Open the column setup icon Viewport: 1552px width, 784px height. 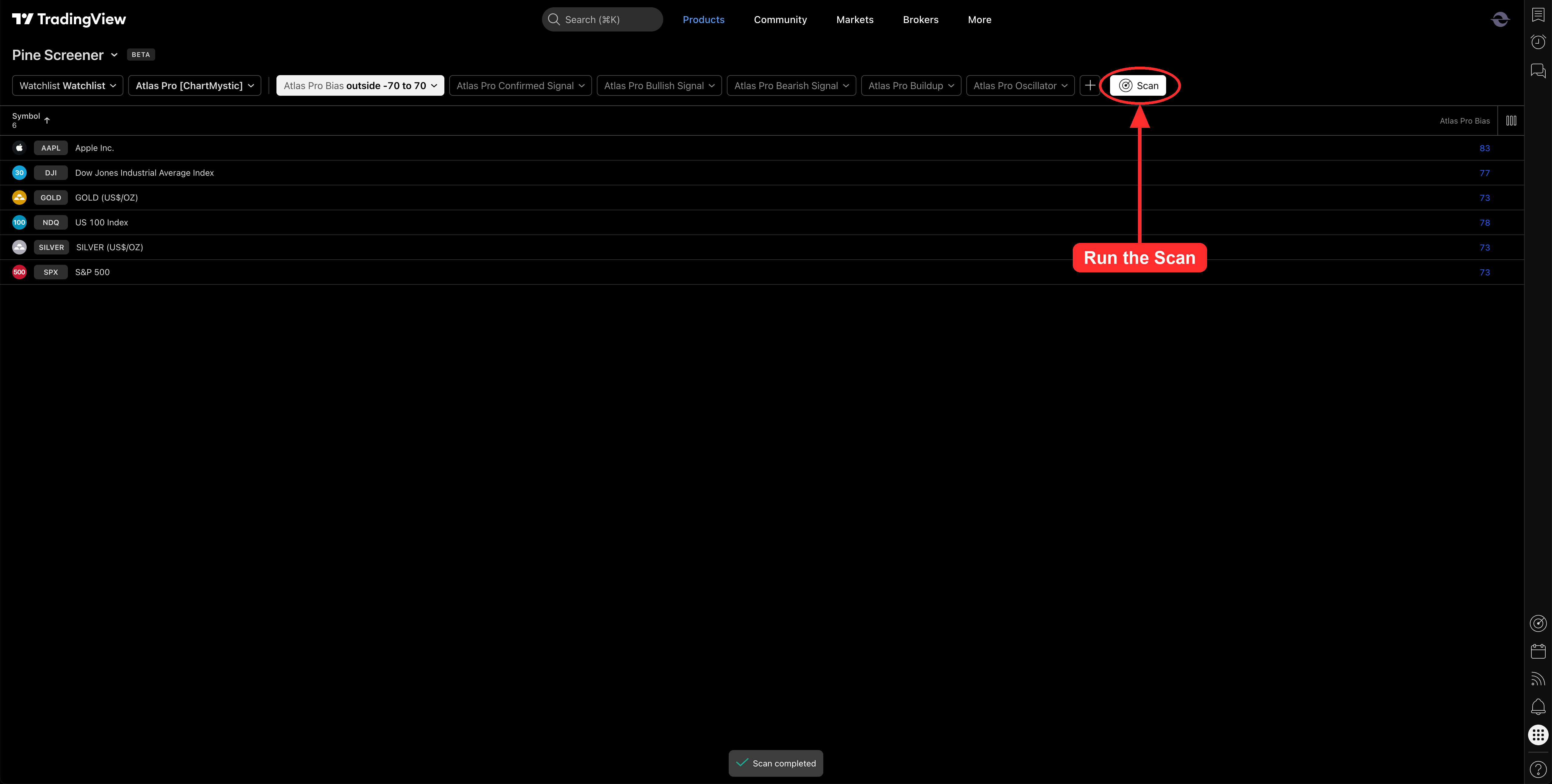pyautogui.click(x=1511, y=121)
